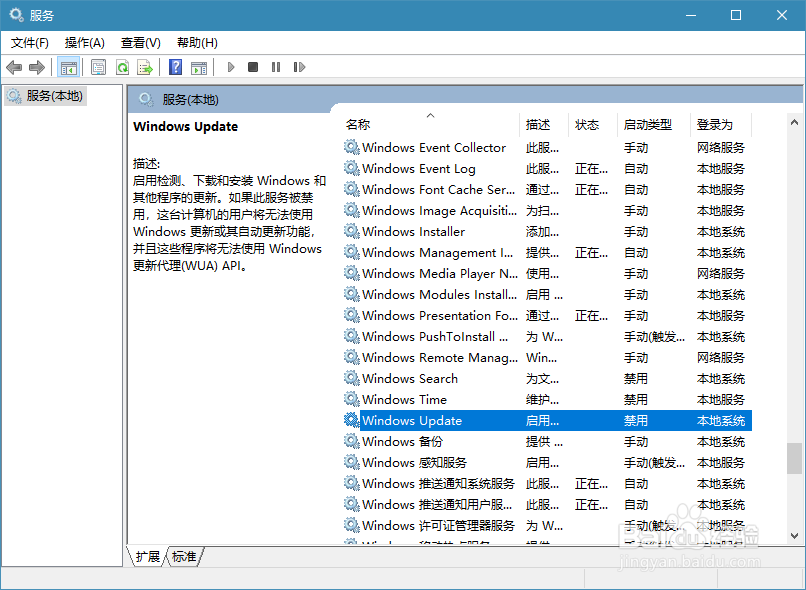
Task: Click gear icon of Windows Event Collector
Action: click(352, 148)
